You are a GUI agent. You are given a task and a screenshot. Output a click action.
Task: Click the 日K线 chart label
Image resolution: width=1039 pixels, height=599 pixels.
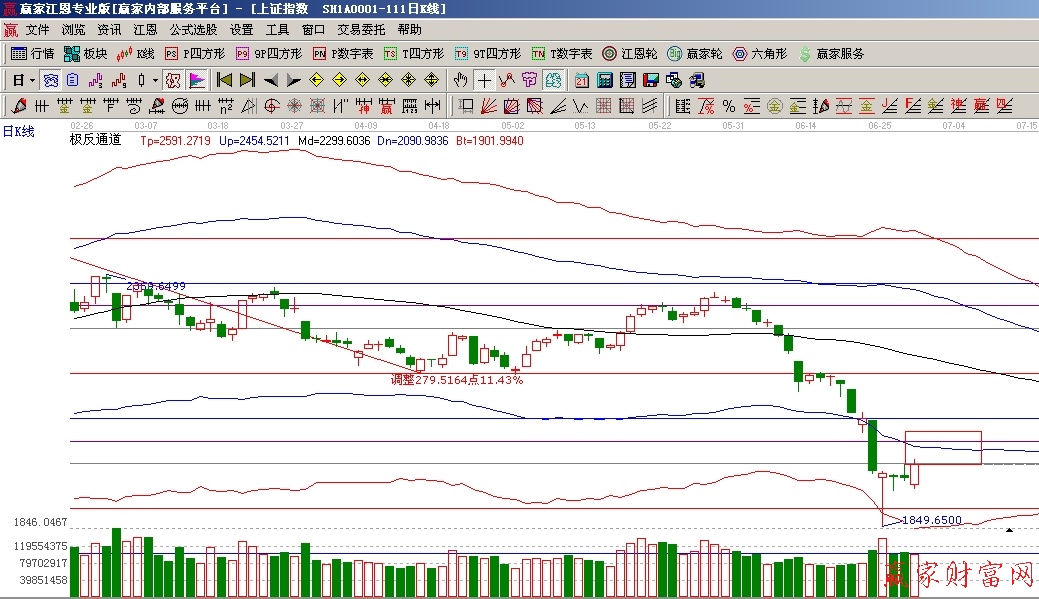click(19, 131)
